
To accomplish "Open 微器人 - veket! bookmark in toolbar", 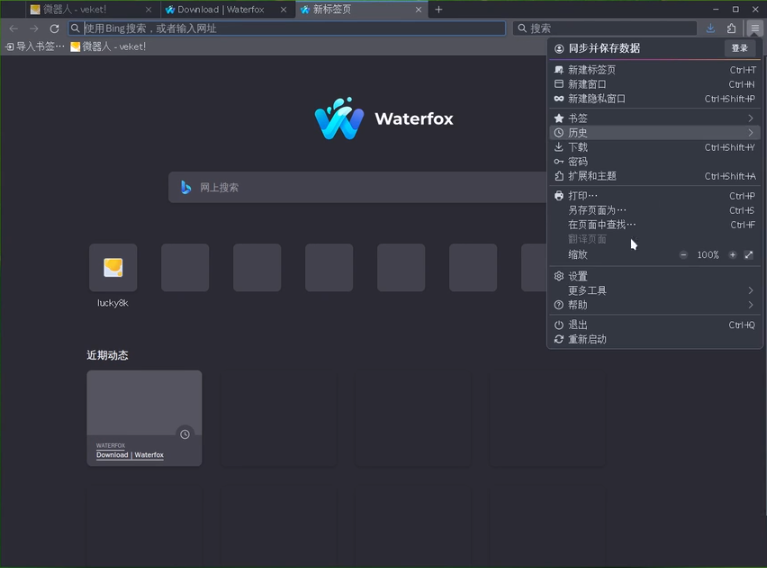I will tap(108, 46).
